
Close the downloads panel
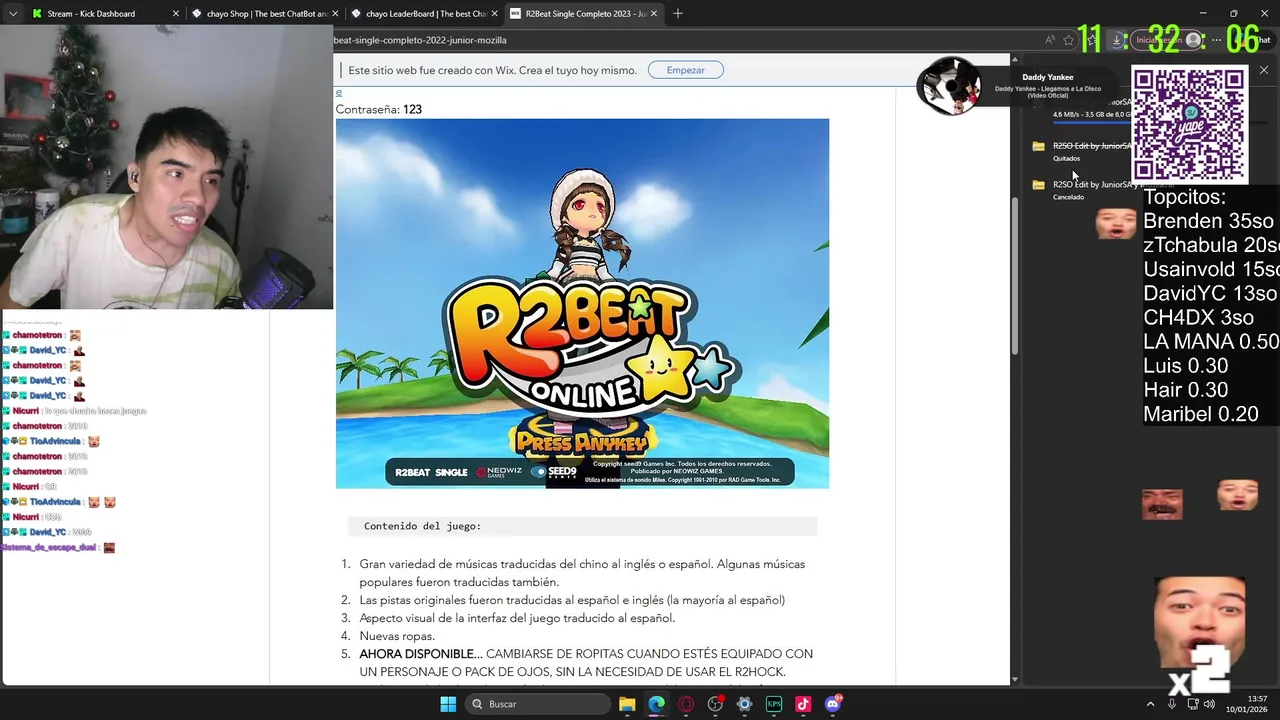coord(1264,70)
